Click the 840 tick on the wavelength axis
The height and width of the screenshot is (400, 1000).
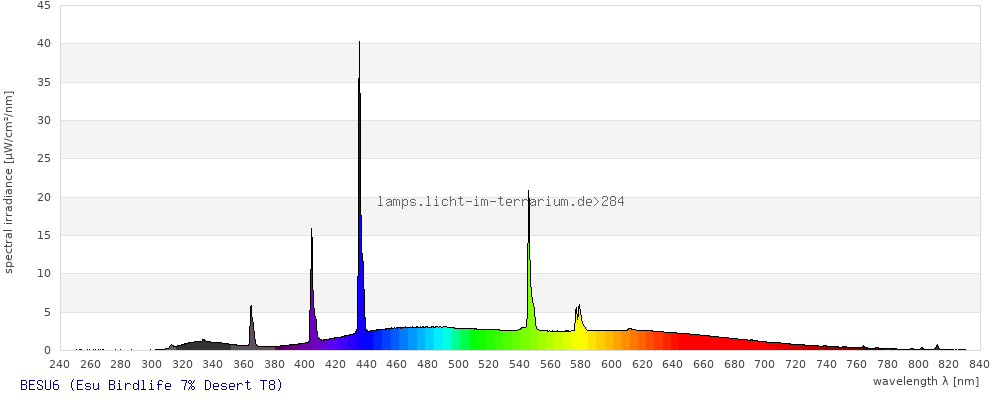pos(979,364)
